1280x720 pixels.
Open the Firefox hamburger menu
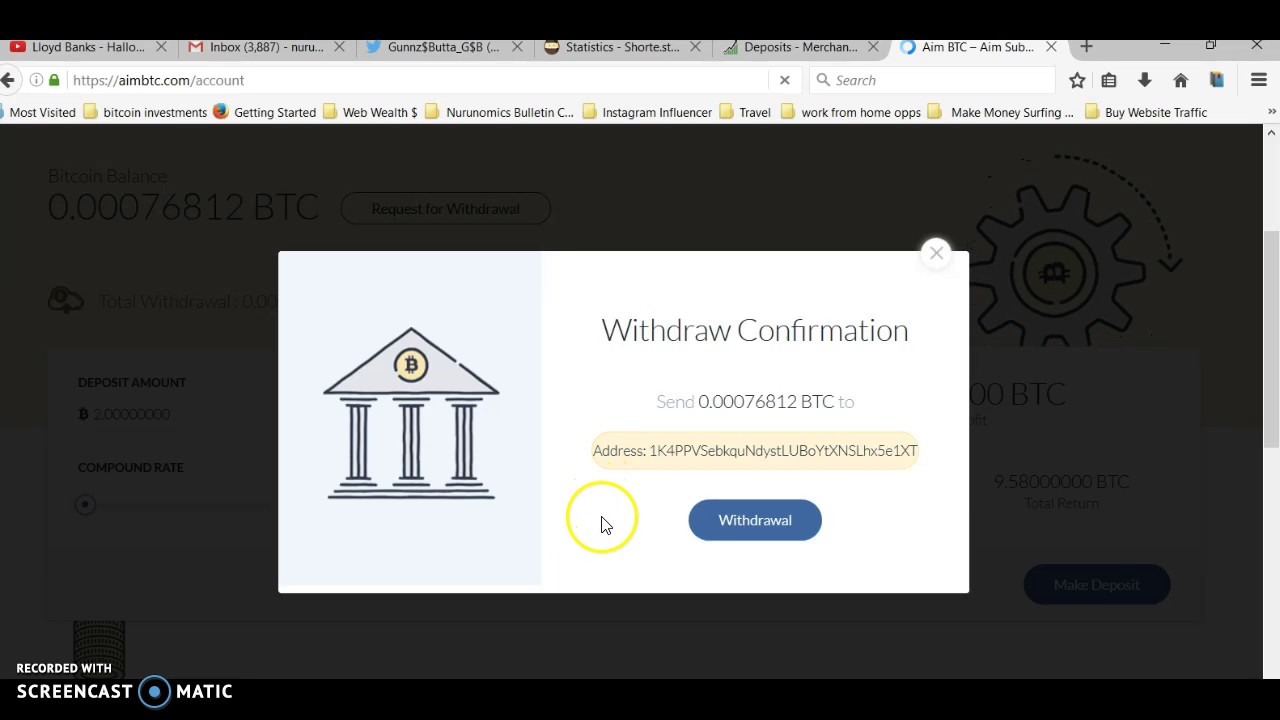pyautogui.click(x=1259, y=80)
